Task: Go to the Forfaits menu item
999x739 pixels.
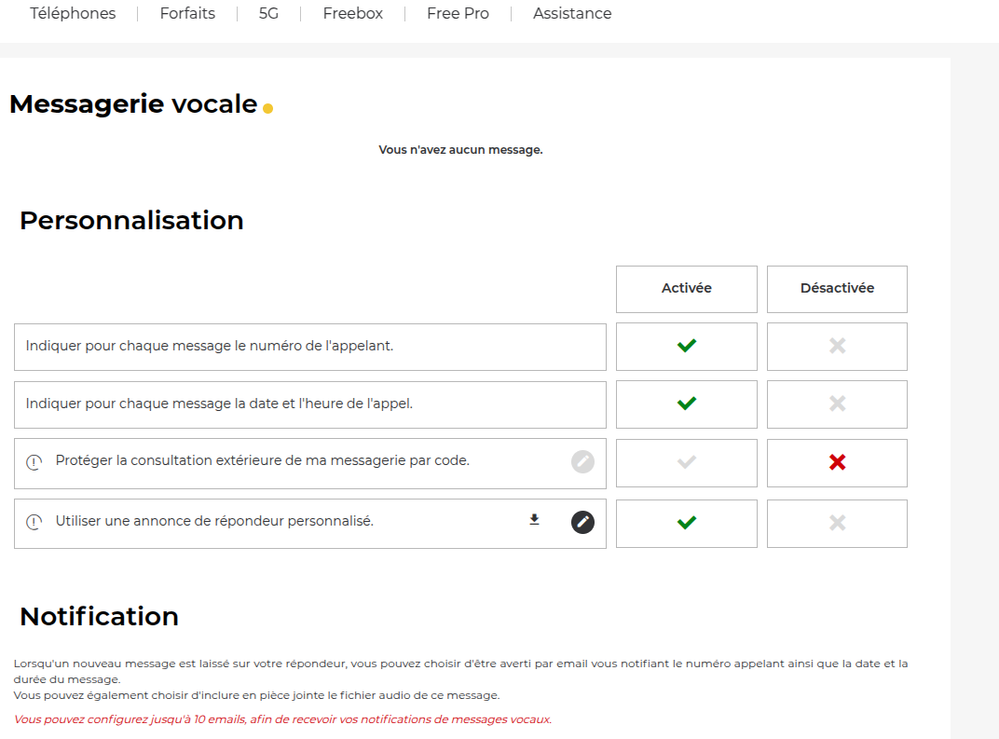Action: click(187, 14)
